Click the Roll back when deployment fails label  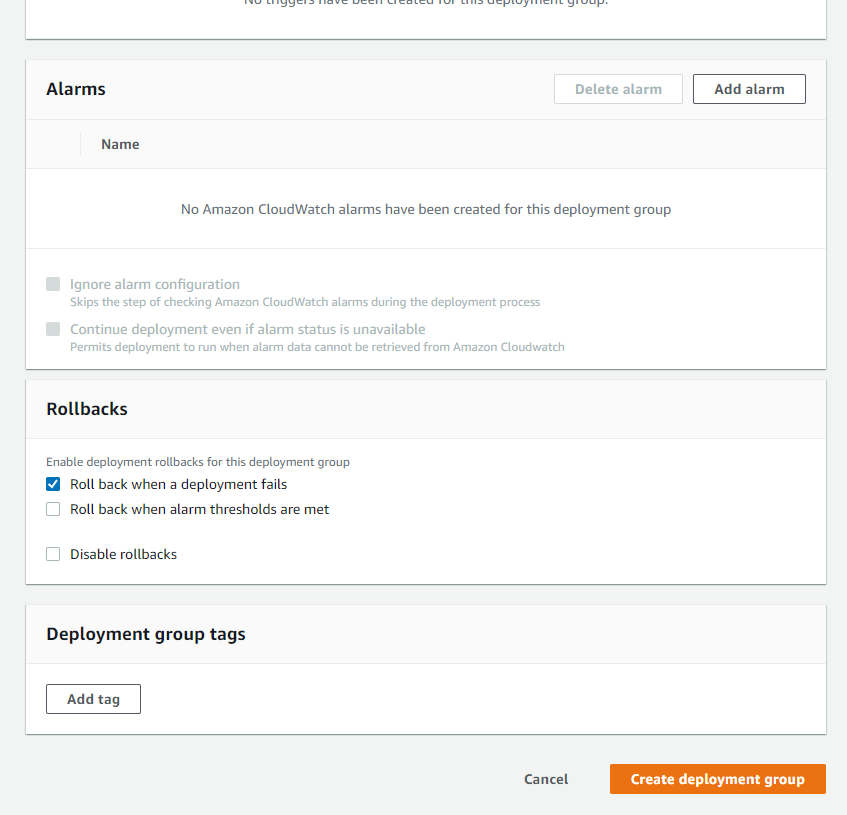[178, 484]
